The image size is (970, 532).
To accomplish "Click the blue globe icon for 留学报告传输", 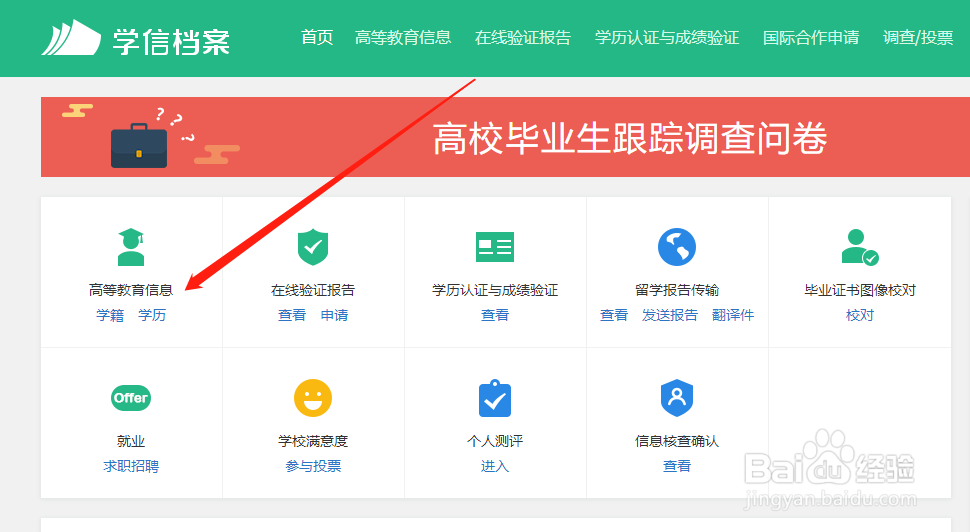I will pyautogui.click(x=677, y=247).
